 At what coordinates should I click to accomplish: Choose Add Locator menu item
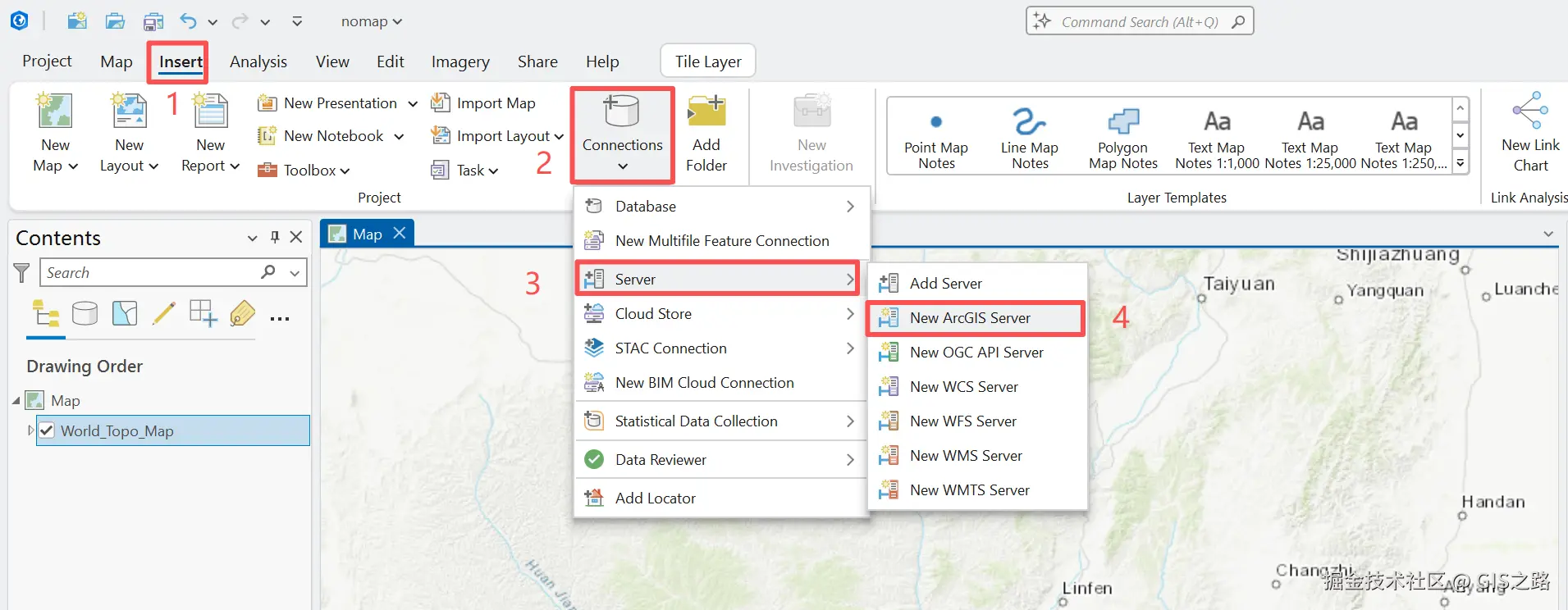coord(720,498)
